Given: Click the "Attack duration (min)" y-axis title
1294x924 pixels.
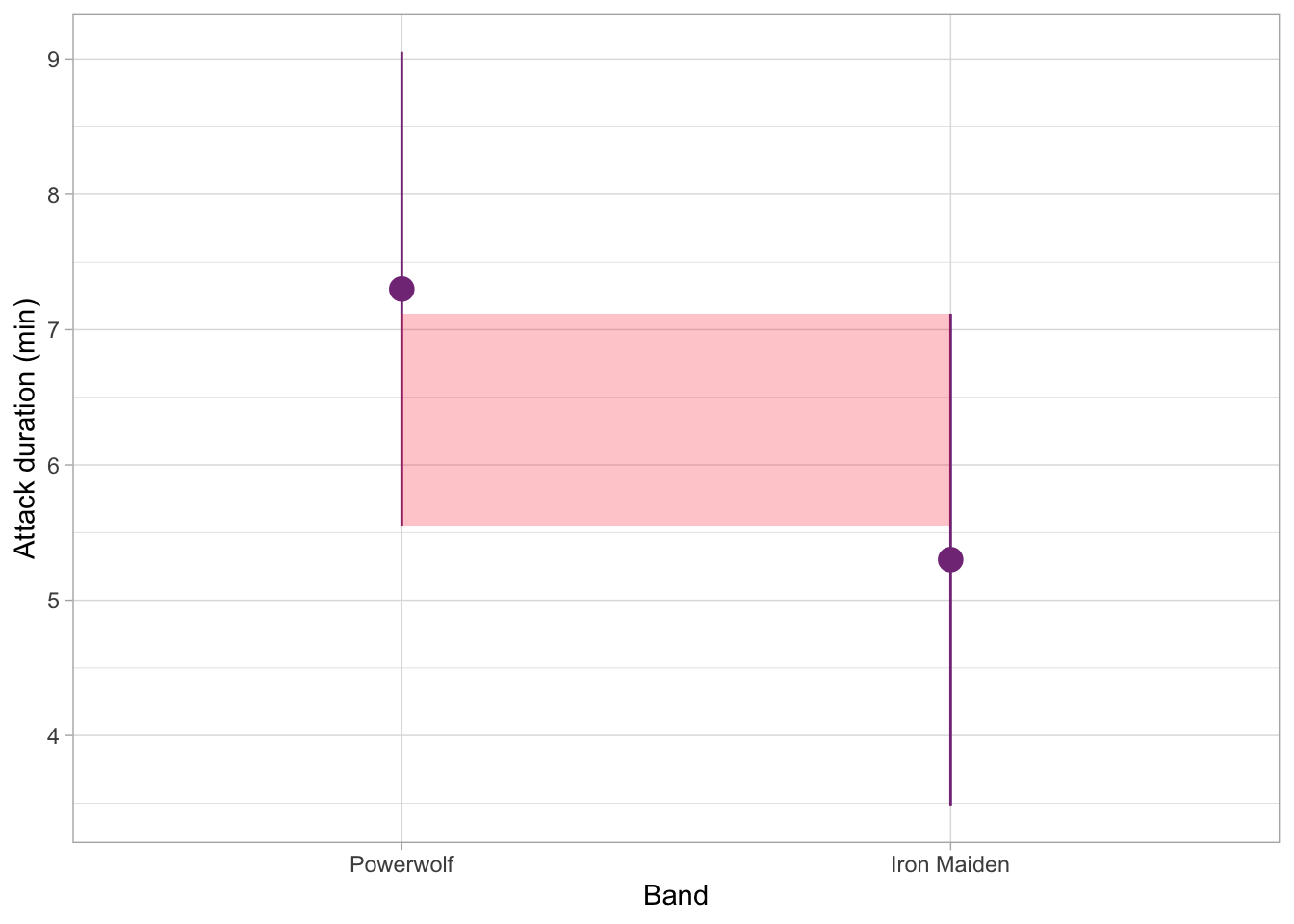Looking at the screenshot, I should click(26, 430).
